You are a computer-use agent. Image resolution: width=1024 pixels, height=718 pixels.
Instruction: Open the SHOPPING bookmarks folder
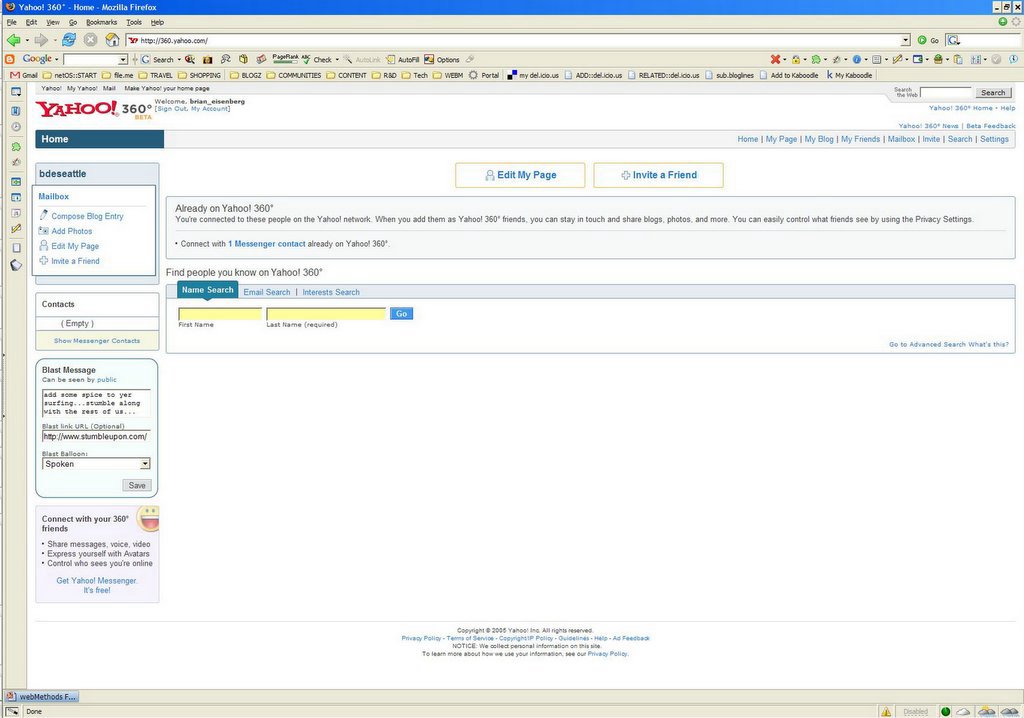199,75
